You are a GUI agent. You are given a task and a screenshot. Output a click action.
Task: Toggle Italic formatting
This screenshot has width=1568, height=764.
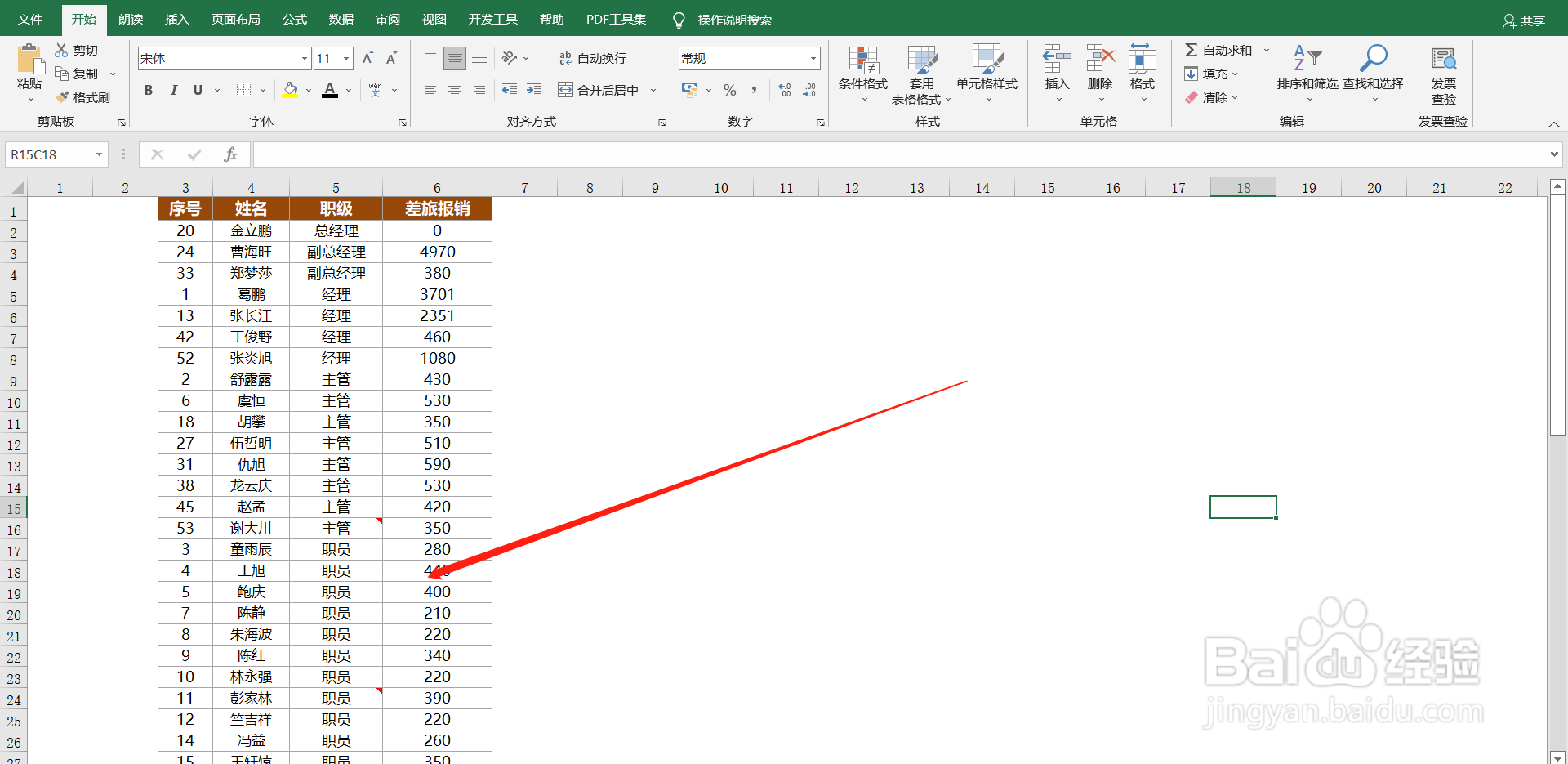pos(173,90)
